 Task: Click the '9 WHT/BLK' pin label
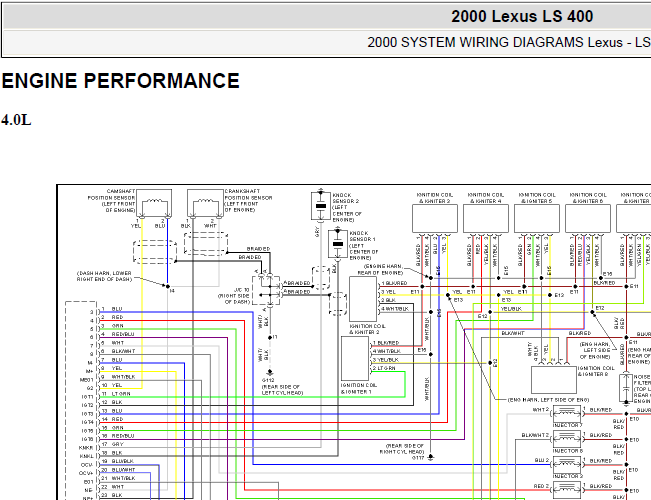click(118, 377)
